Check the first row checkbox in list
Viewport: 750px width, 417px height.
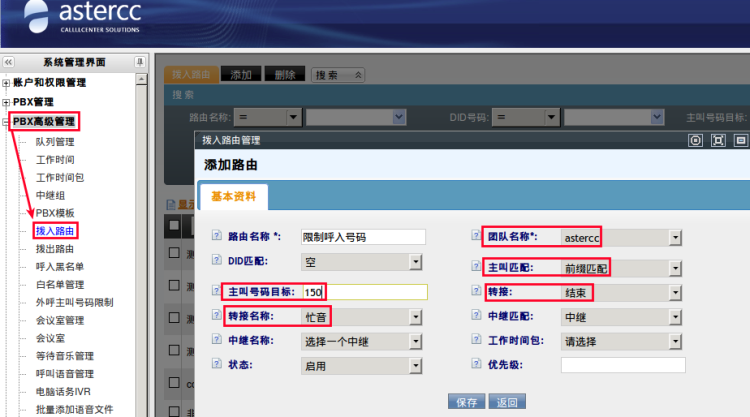174,253
